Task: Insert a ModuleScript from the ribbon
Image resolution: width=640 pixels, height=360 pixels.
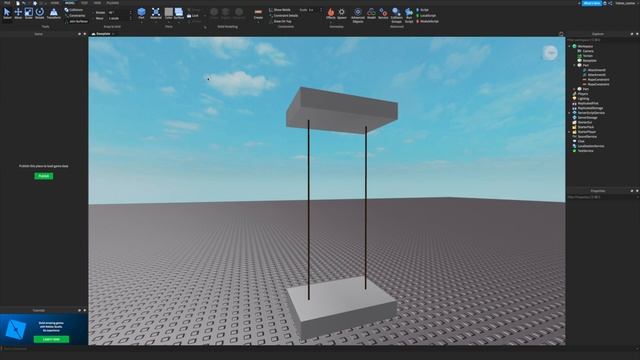Action: [427, 21]
